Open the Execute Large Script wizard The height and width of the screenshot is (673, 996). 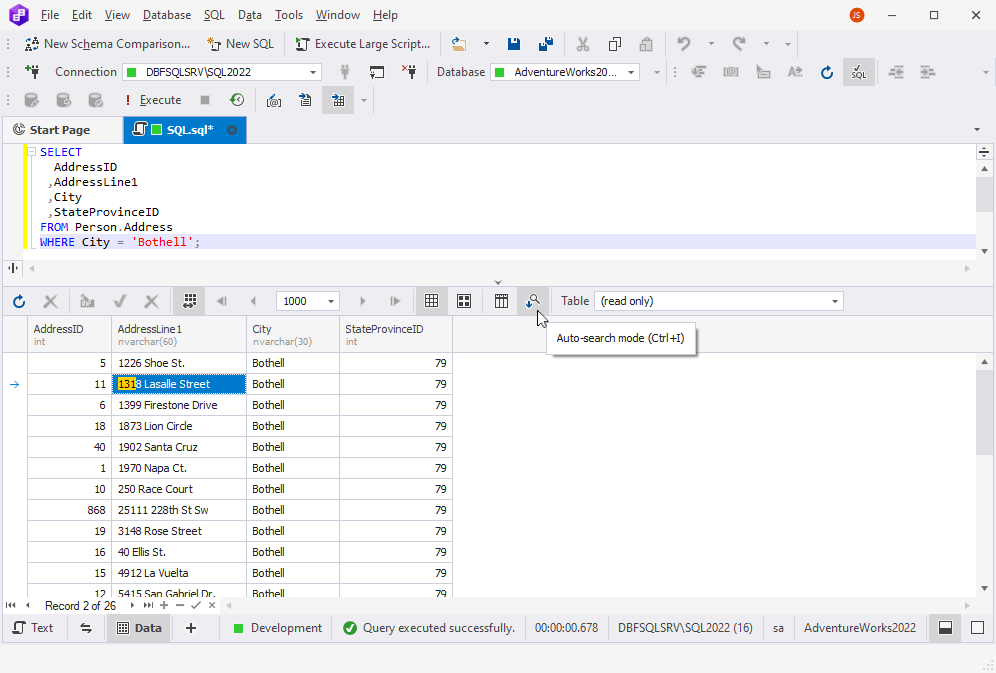pyautogui.click(x=363, y=44)
